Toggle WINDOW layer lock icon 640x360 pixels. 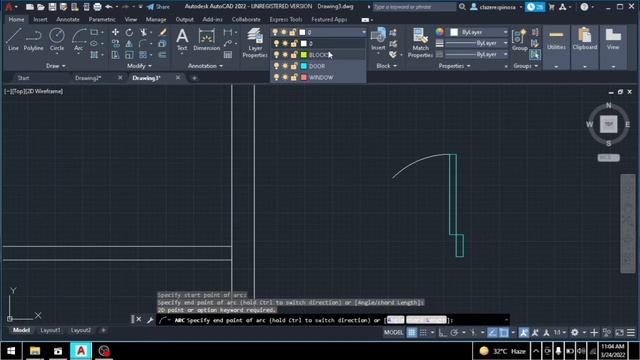[294, 77]
